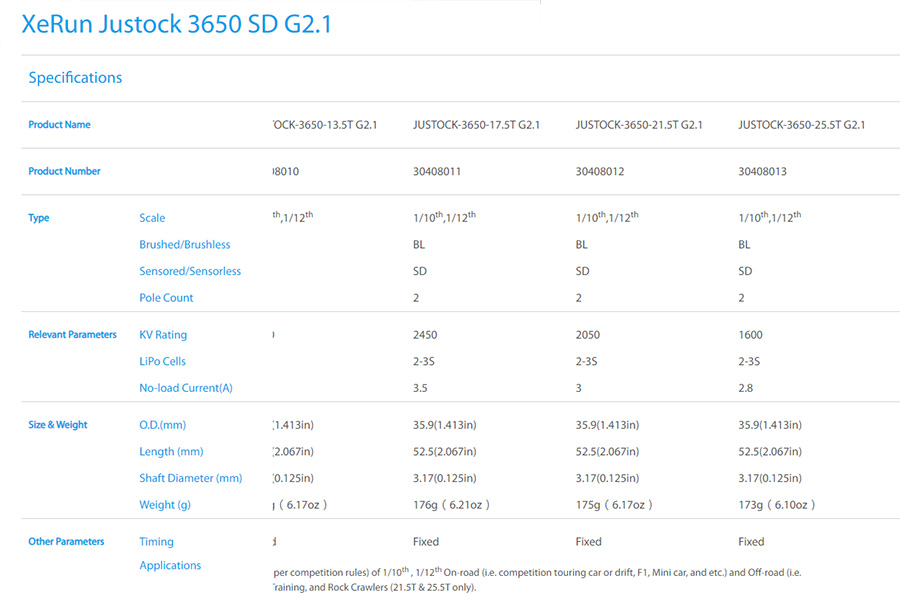Click the Fixed timing value for 25.5T

tap(751, 541)
